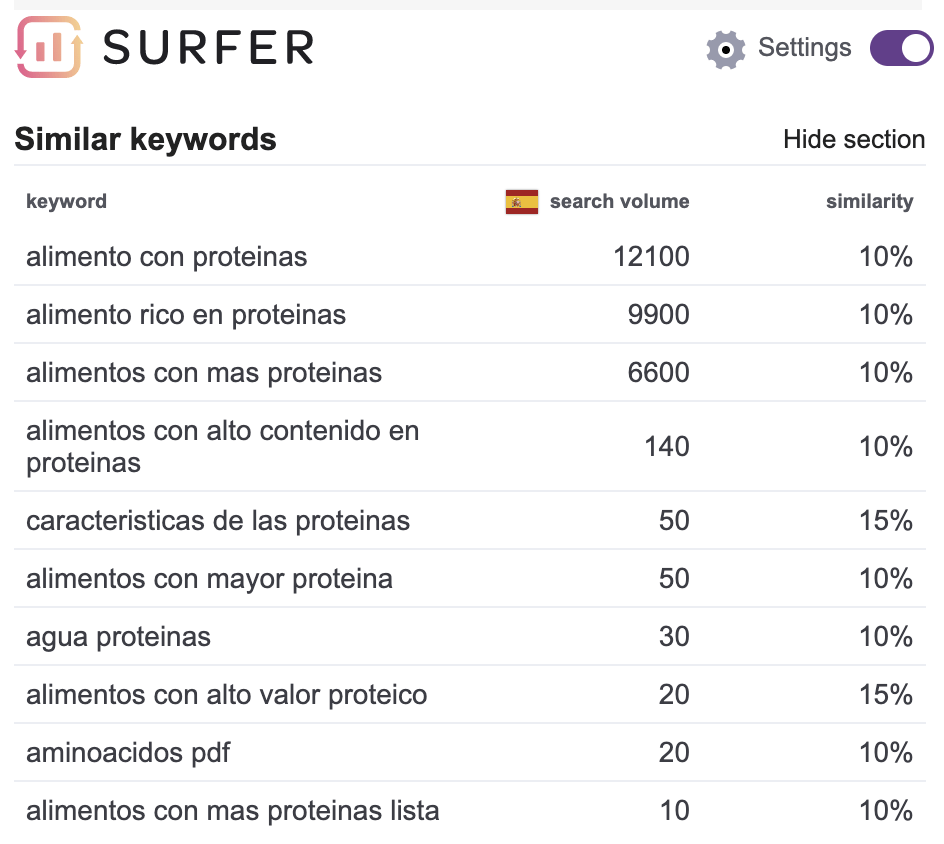
Task: Click 'alimentos con mas proteinas' keyword
Action: tap(204, 373)
